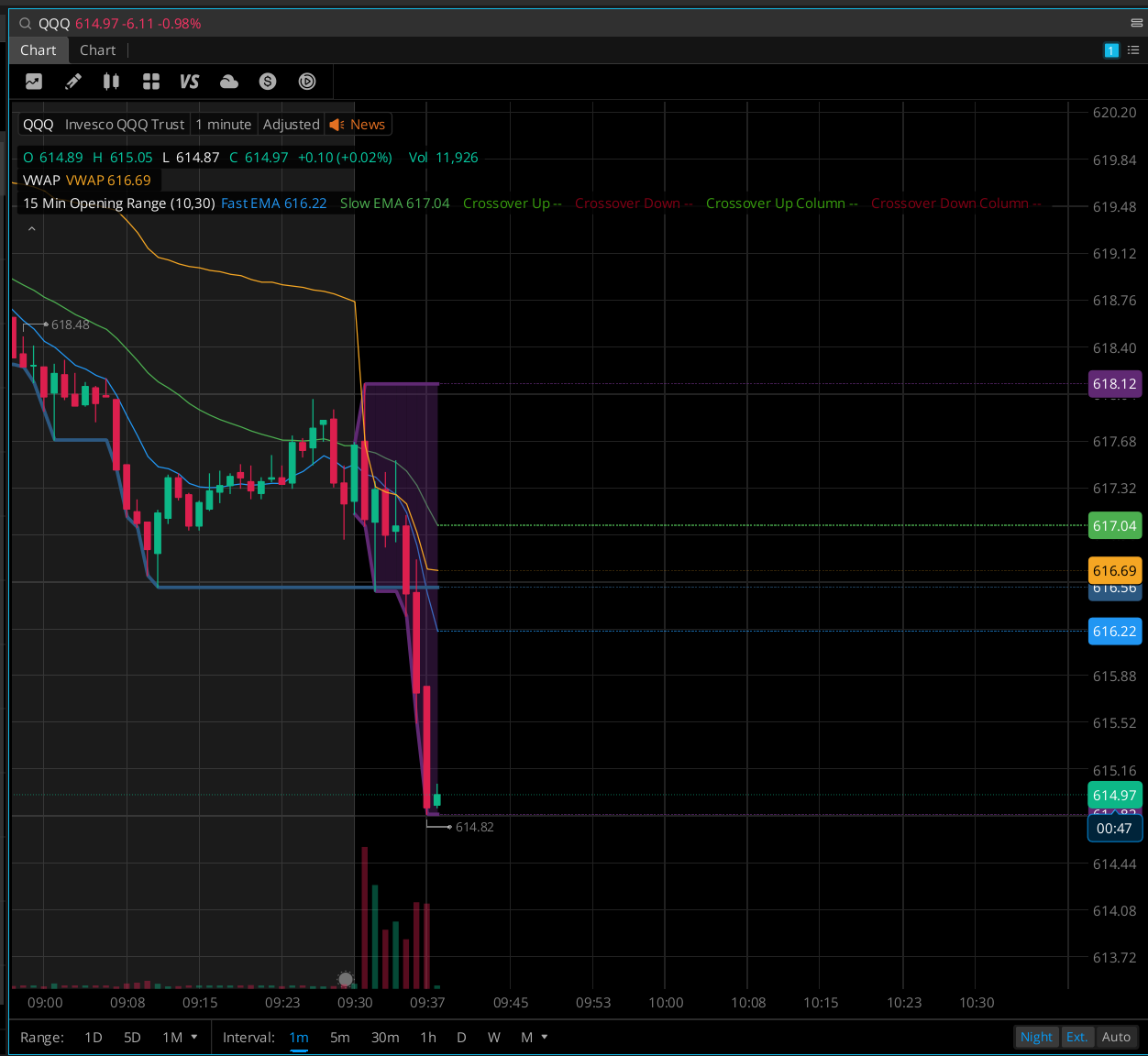Select the pencil drawing tool
Image resolution: width=1148 pixels, height=1056 pixels.
pyautogui.click(x=73, y=82)
